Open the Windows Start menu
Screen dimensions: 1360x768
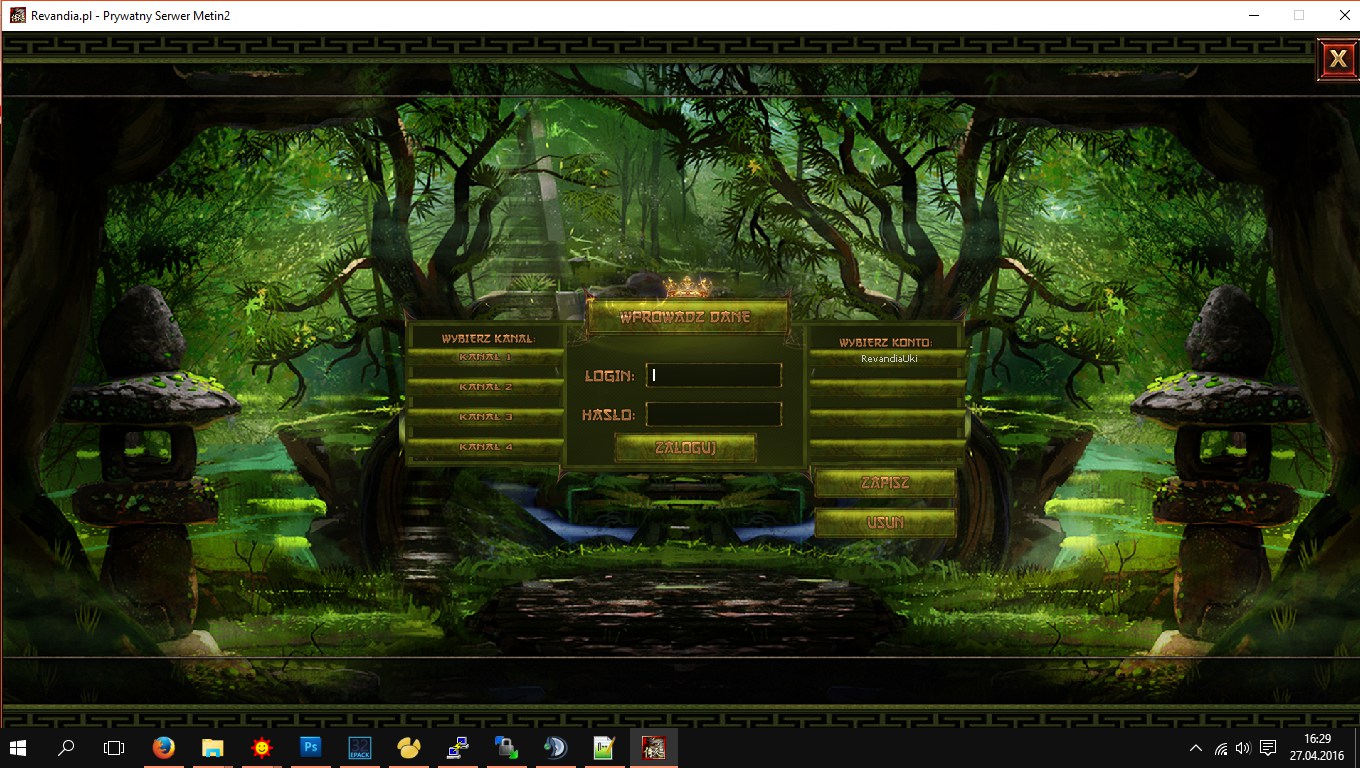[x=19, y=748]
